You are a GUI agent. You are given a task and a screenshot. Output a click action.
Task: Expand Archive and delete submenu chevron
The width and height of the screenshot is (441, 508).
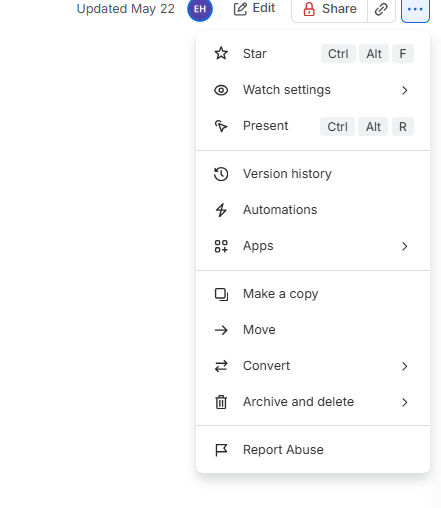coord(405,402)
